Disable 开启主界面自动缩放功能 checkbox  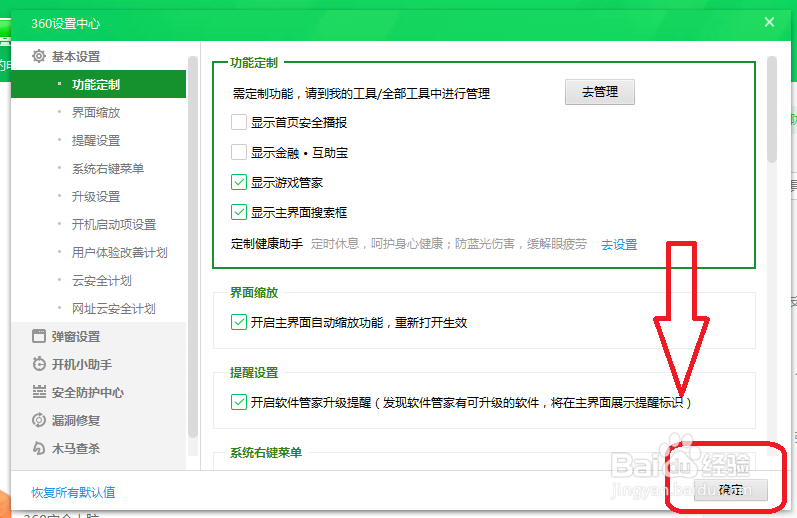[238, 322]
